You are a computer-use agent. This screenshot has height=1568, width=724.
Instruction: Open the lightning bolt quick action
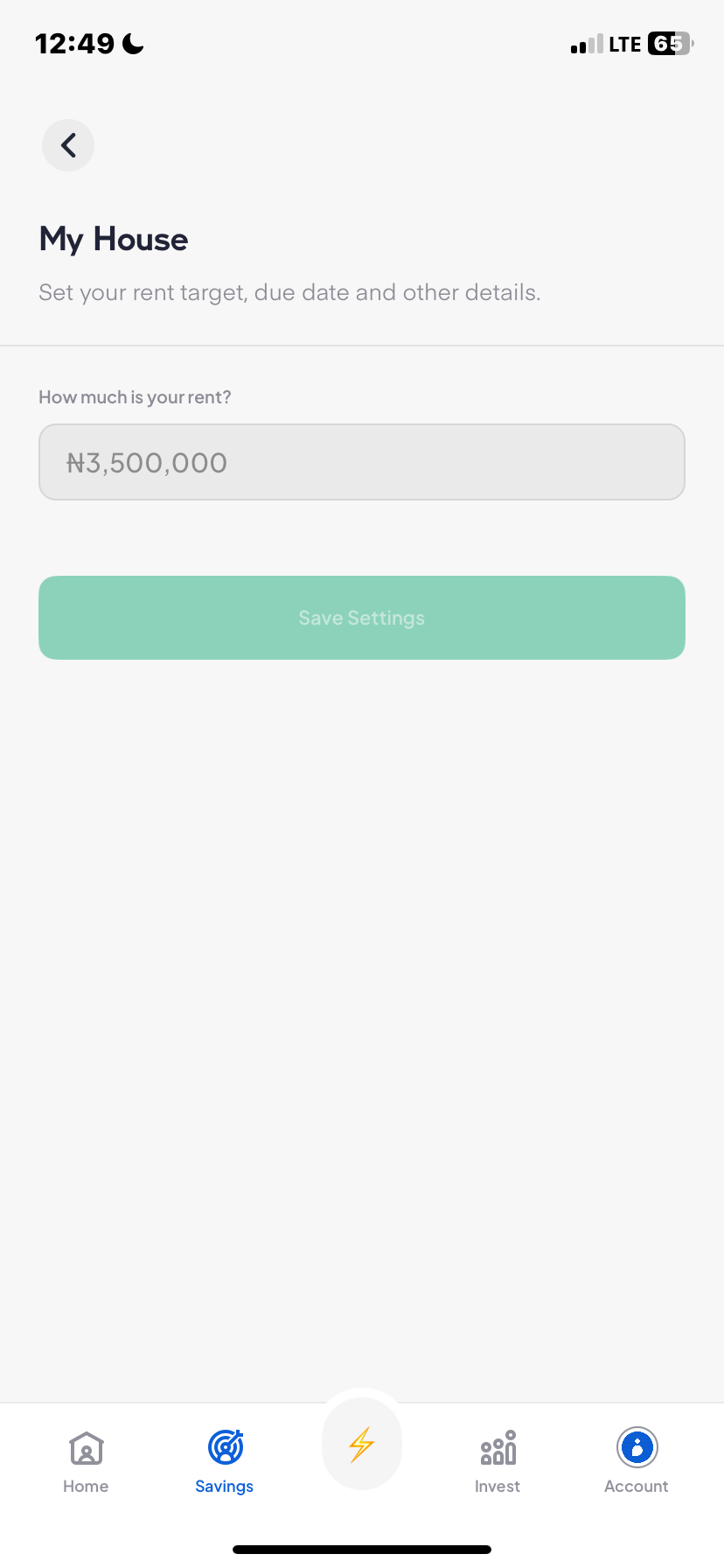point(362,1445)
